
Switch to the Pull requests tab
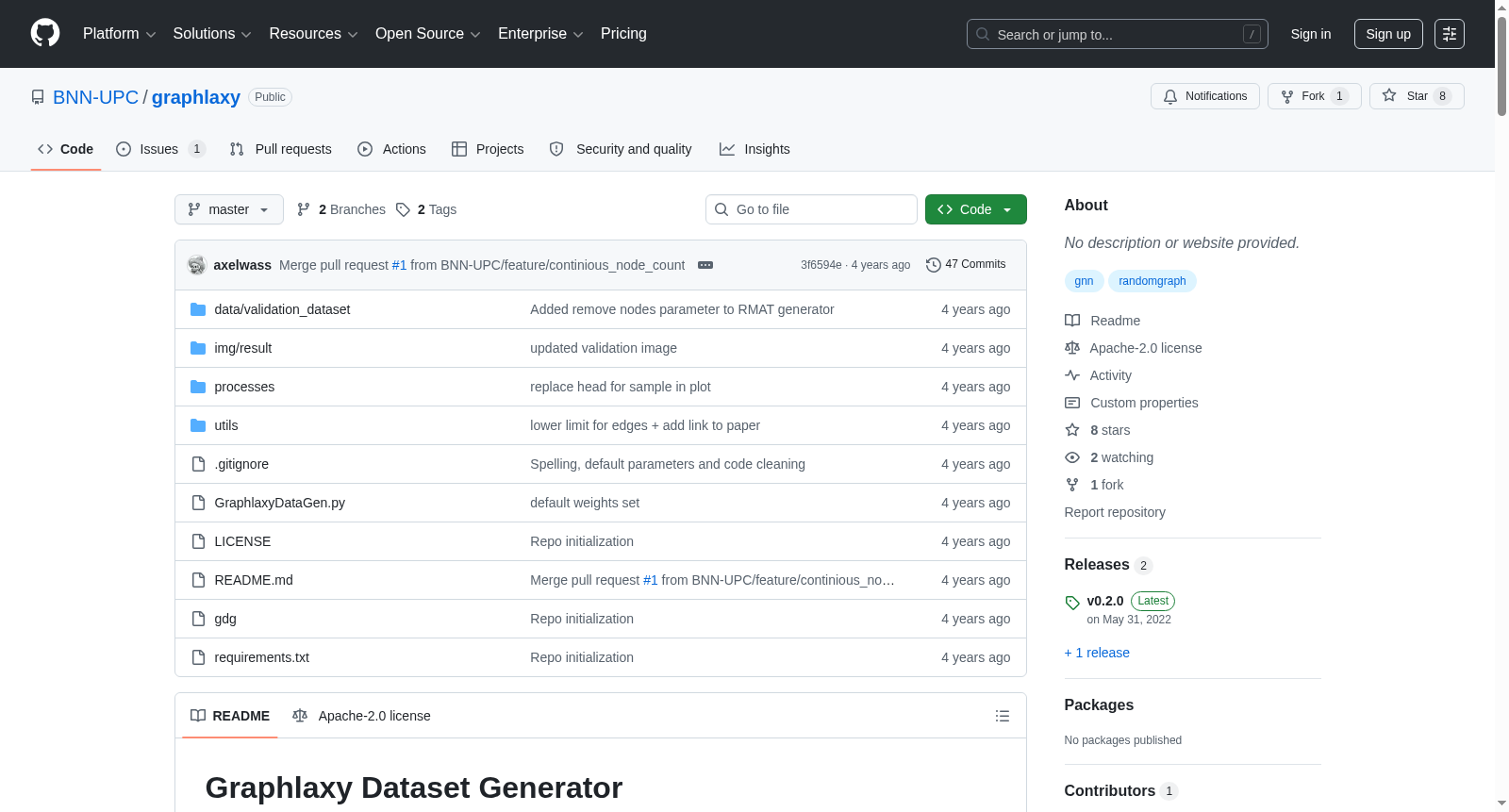[x=281, y=149]
